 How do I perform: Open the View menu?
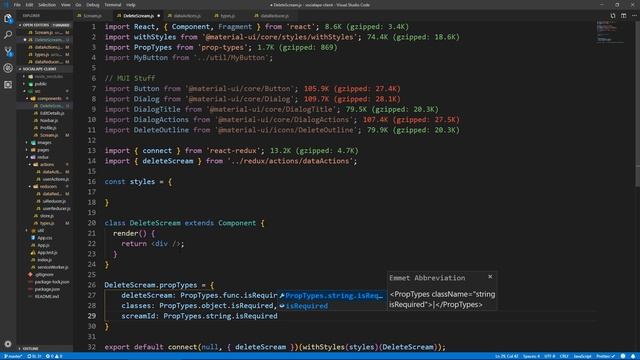pyautogui.click(x=65, y=5)
